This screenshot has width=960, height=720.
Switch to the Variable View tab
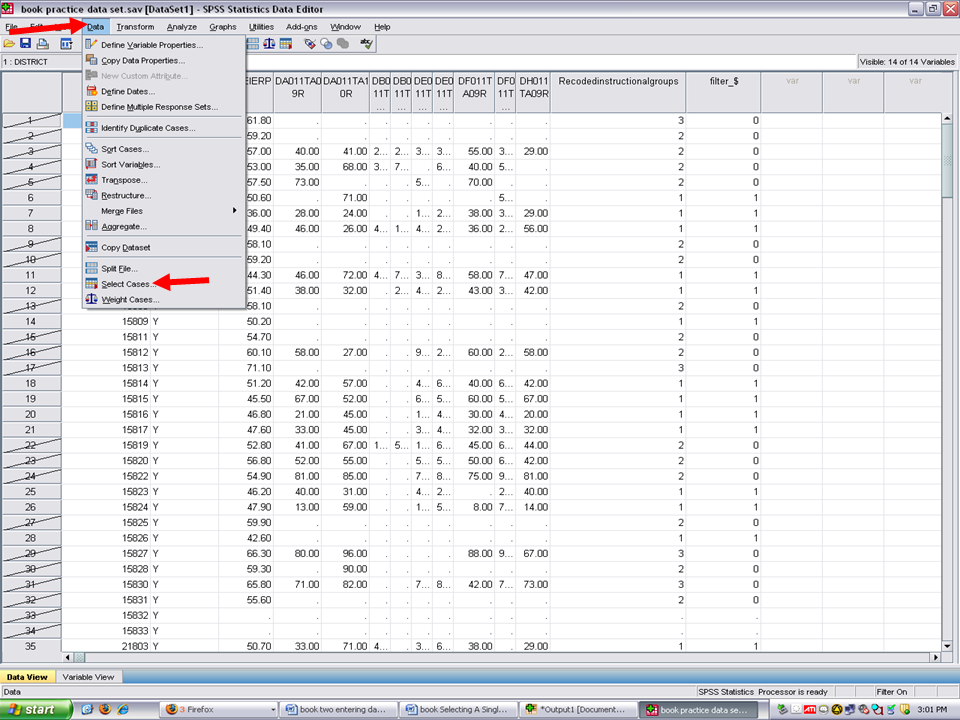pos(88,677)
